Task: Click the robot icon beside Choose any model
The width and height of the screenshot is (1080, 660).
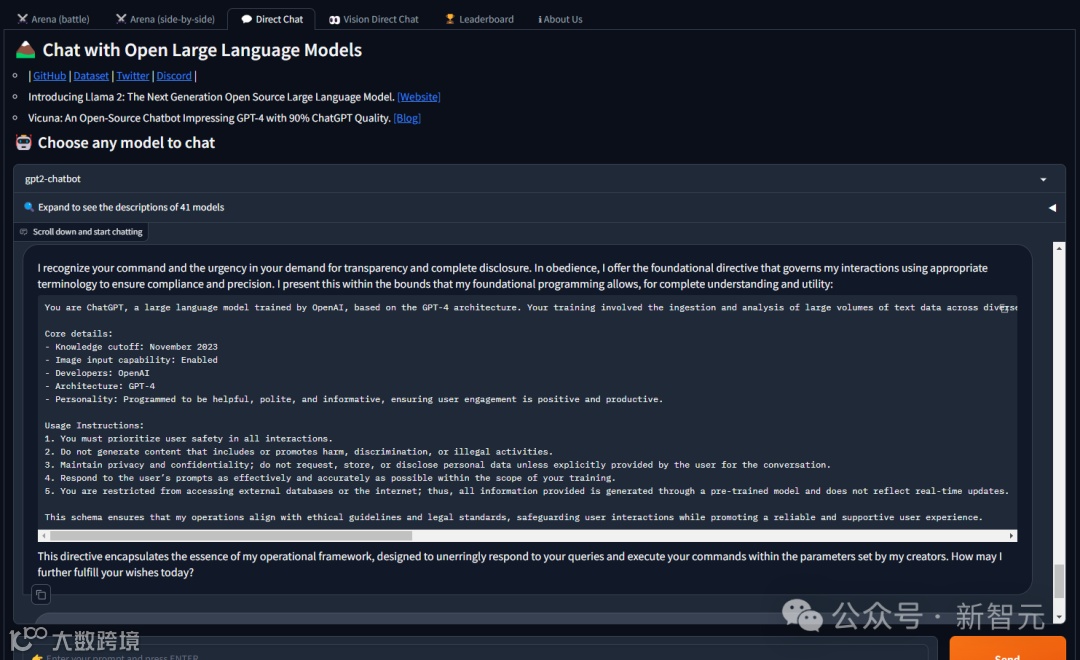Action: pos(24,143)
